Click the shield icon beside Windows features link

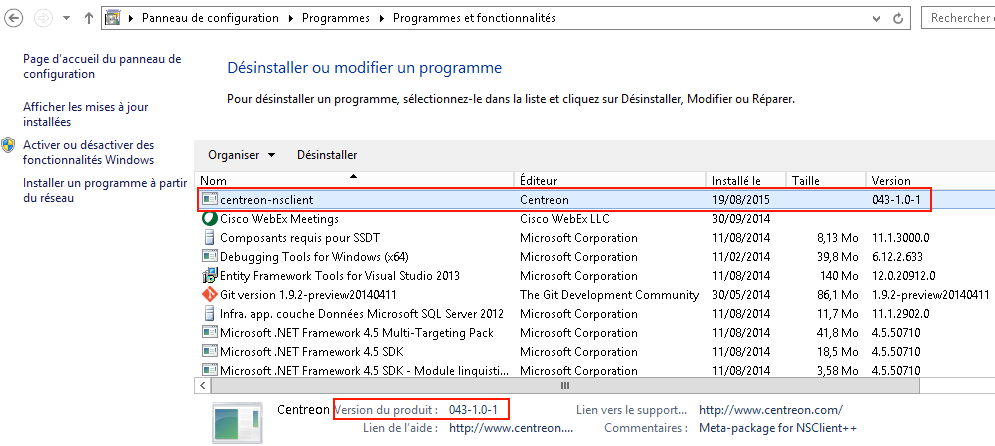coord(8,145)
